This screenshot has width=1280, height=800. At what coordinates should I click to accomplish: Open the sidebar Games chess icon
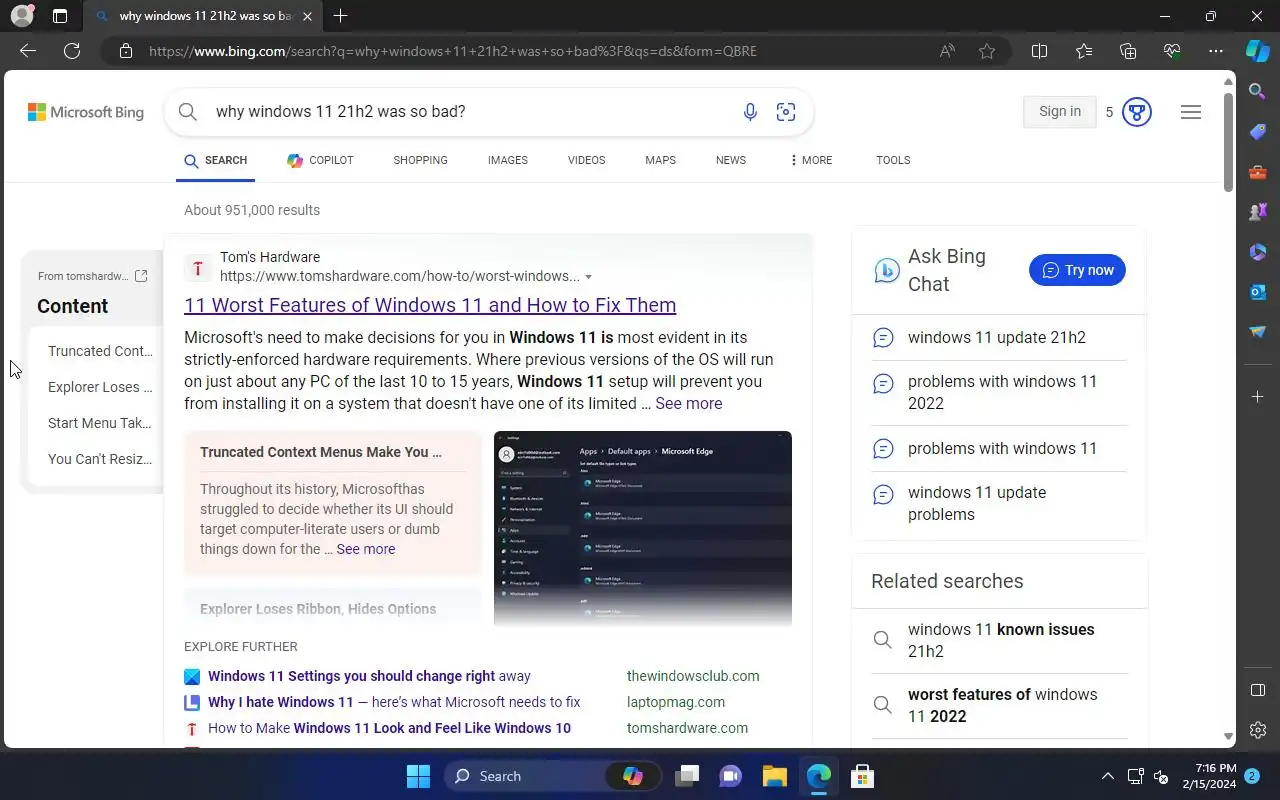coord(1258,212)
